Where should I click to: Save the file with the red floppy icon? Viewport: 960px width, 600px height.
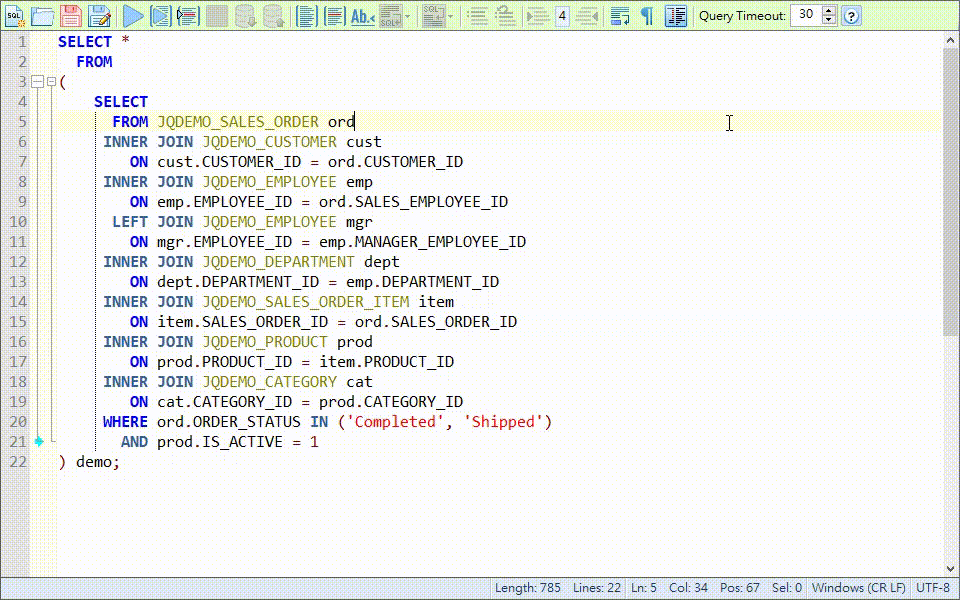[71, 16]
